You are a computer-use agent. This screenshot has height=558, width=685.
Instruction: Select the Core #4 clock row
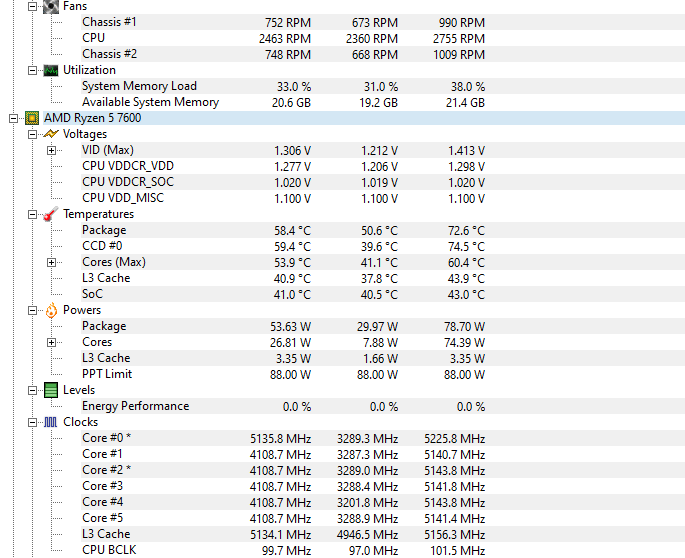coord(383,503)
